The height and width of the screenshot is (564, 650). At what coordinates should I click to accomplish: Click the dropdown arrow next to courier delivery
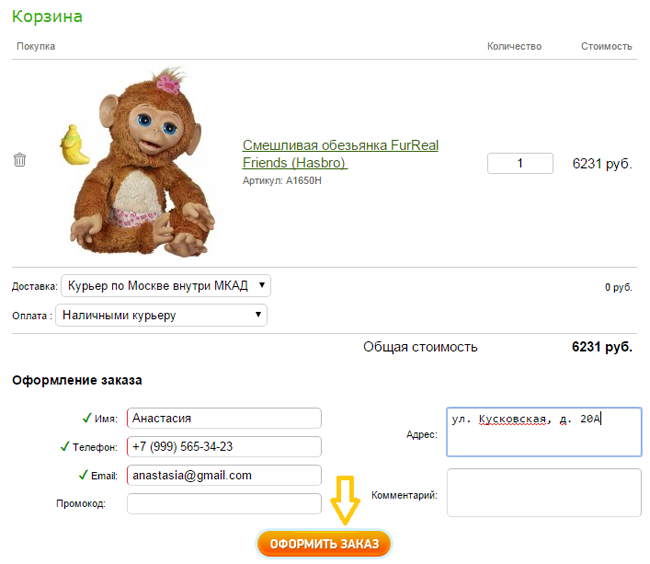(262, 286)
